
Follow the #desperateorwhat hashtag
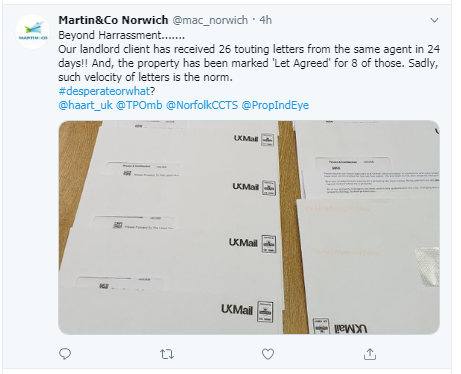pyautogui.click(x=104, y=91)
